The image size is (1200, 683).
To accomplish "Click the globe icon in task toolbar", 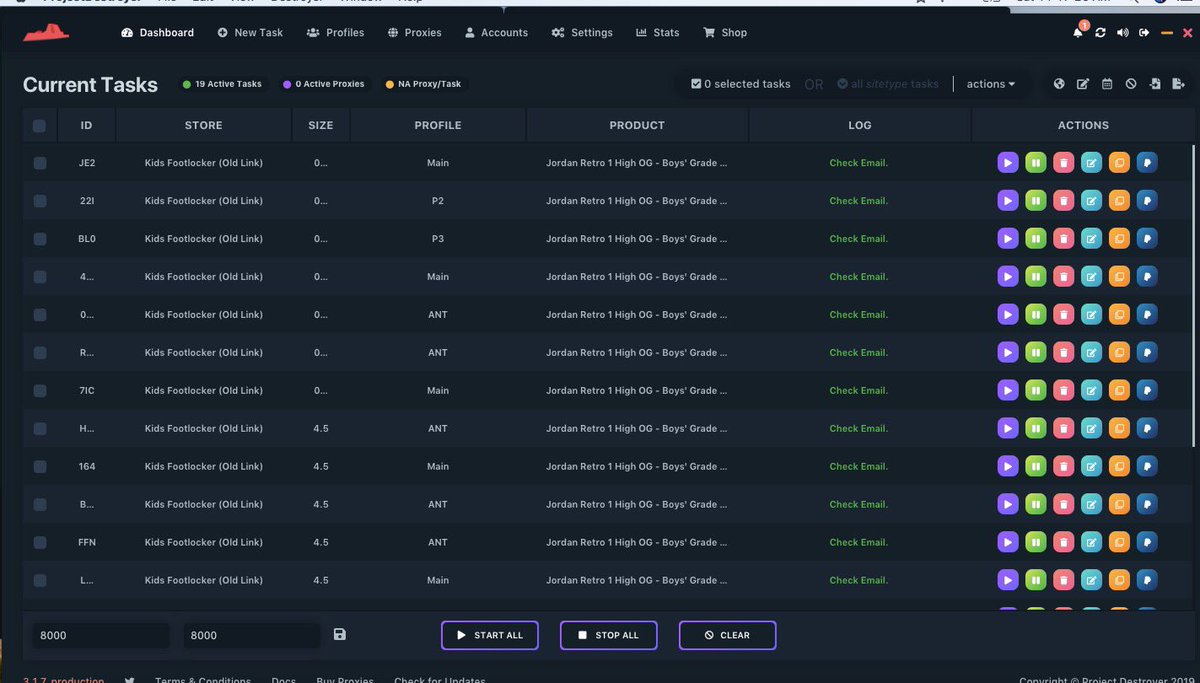I will [x=1059, y=84].
